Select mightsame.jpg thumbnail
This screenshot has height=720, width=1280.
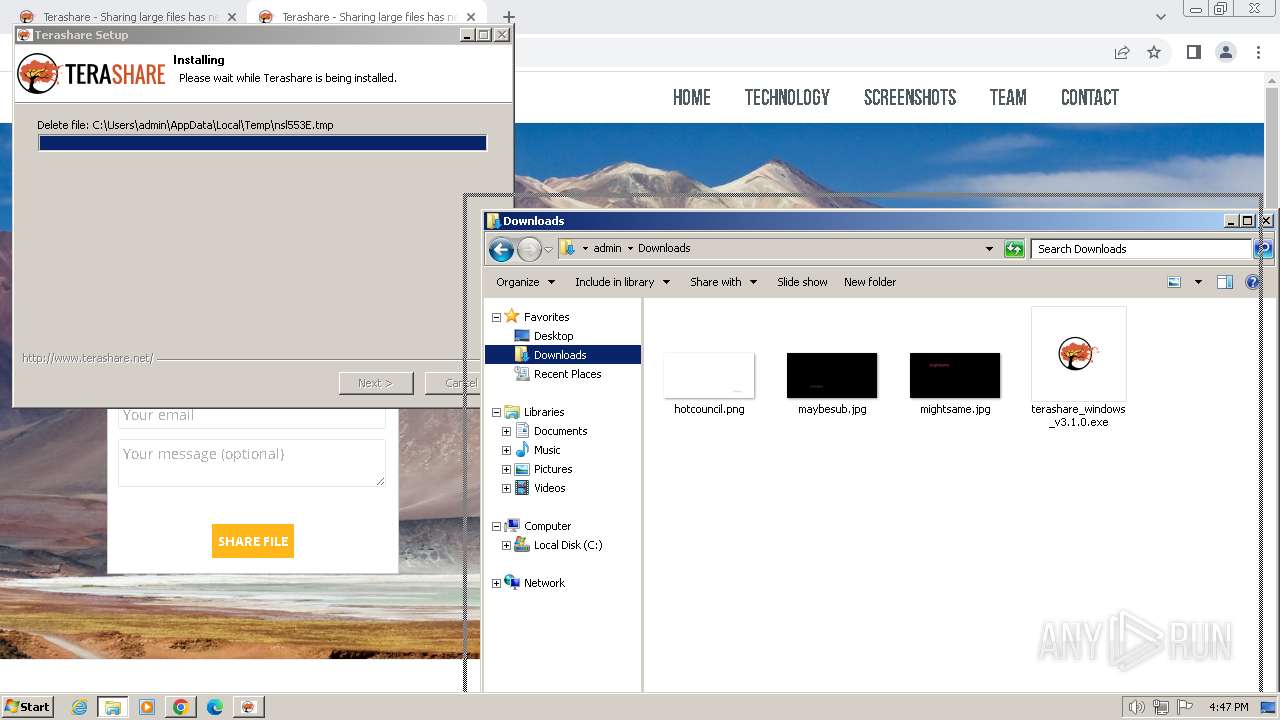[955, 376]
